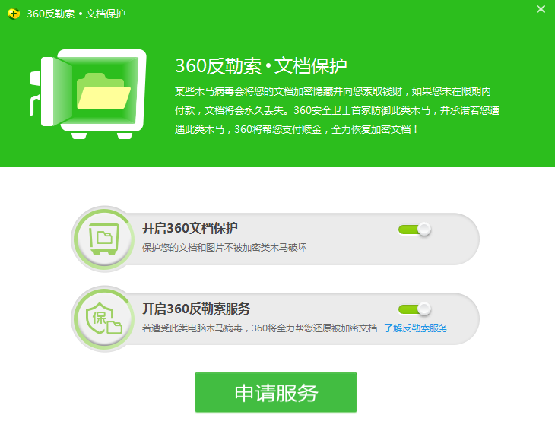The image size is (555, 437).
Task: Click the document safe icon beside 开启360文档保护
Action: tap(104, 238)
